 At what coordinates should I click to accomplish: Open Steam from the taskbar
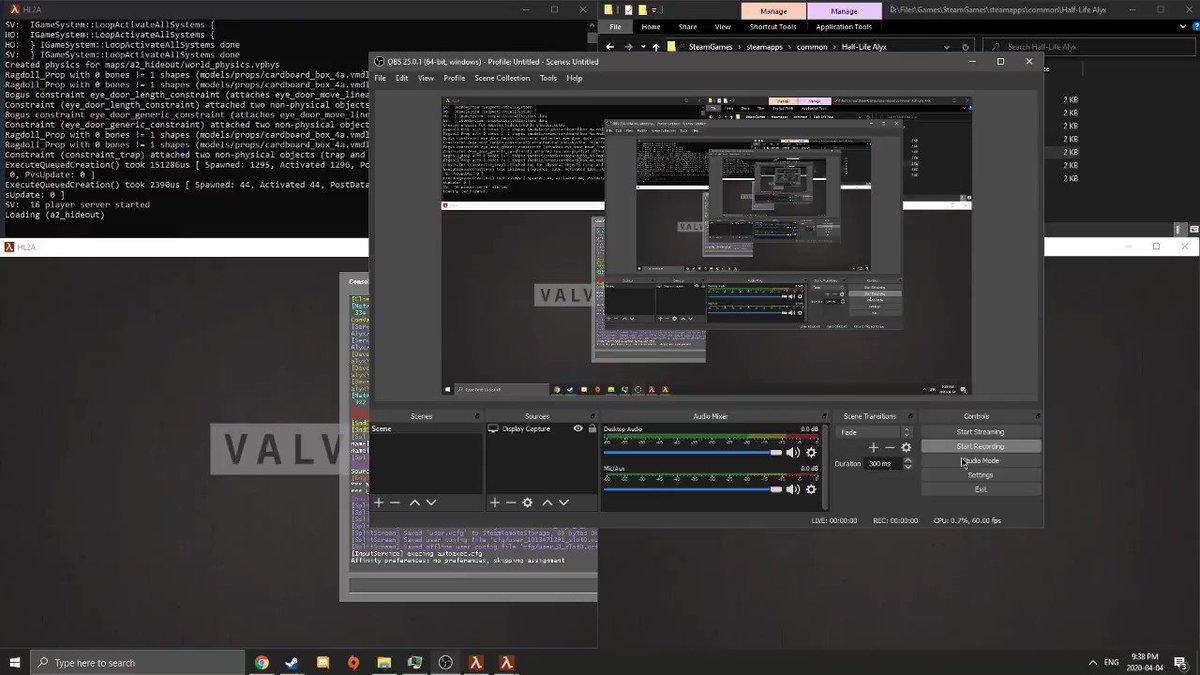click(292, 662)
